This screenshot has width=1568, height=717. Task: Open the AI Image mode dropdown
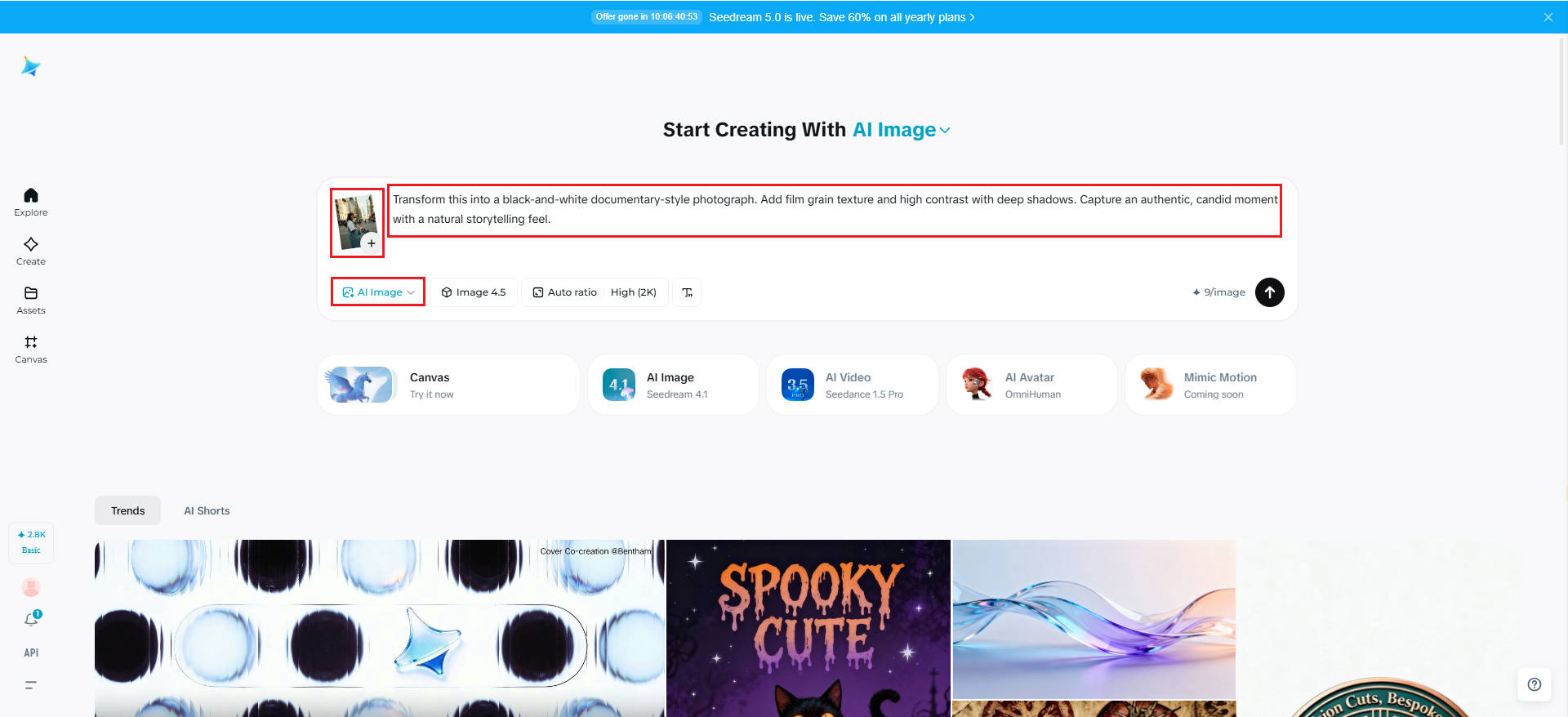click(378, 292)
